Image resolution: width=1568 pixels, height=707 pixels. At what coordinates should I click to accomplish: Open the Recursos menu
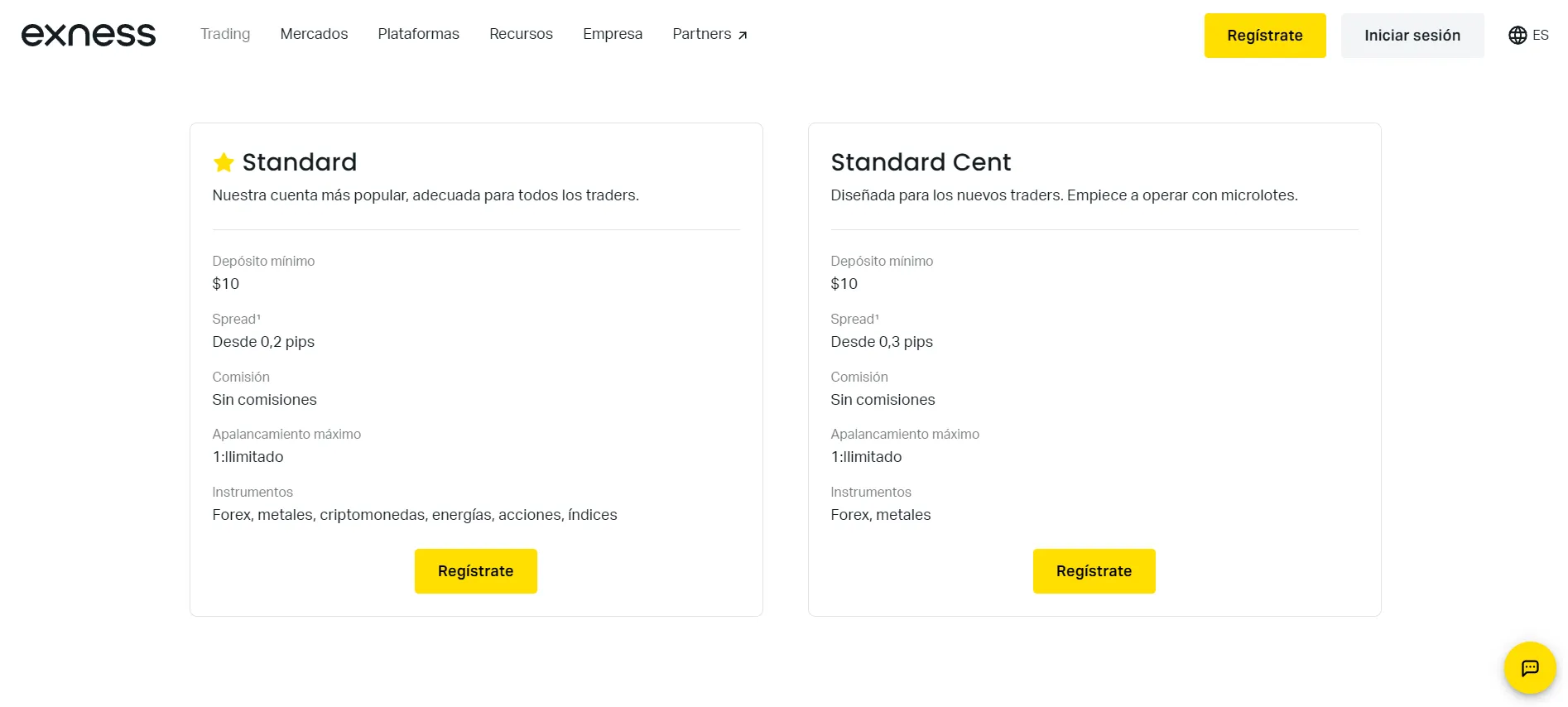tap(521, 34)
